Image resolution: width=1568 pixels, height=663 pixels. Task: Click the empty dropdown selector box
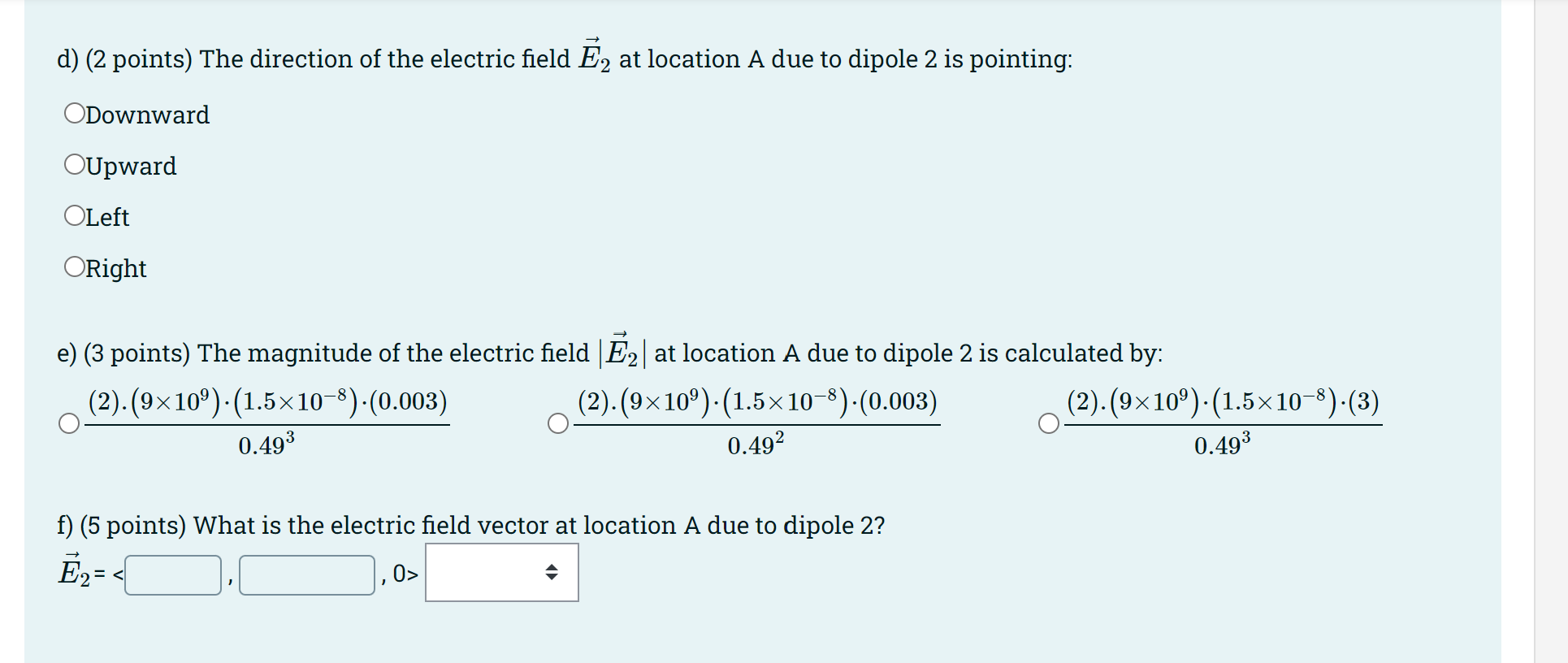[500, 572]
